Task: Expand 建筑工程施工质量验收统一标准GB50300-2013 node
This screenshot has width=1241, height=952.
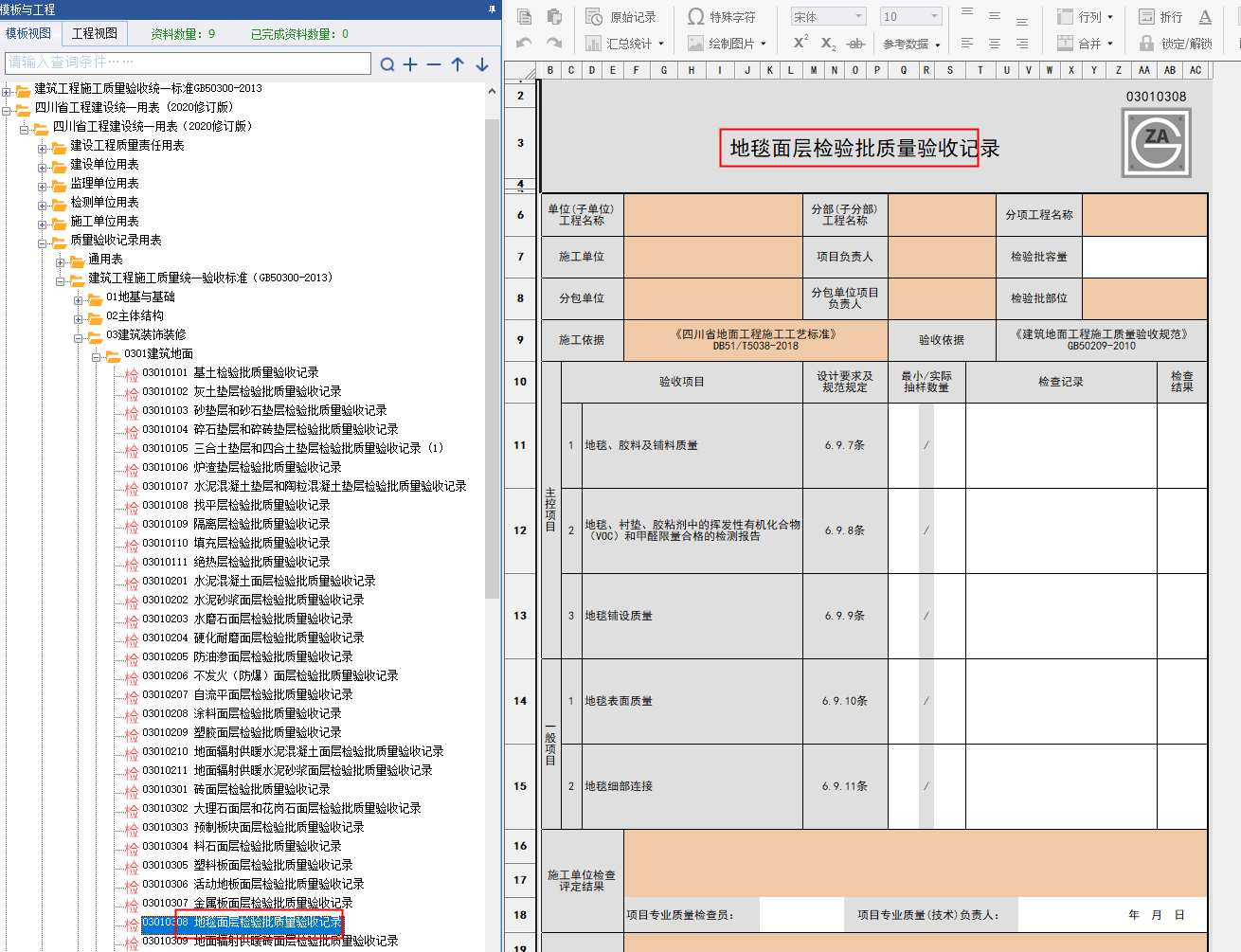Action: click(x=7, y=92)
